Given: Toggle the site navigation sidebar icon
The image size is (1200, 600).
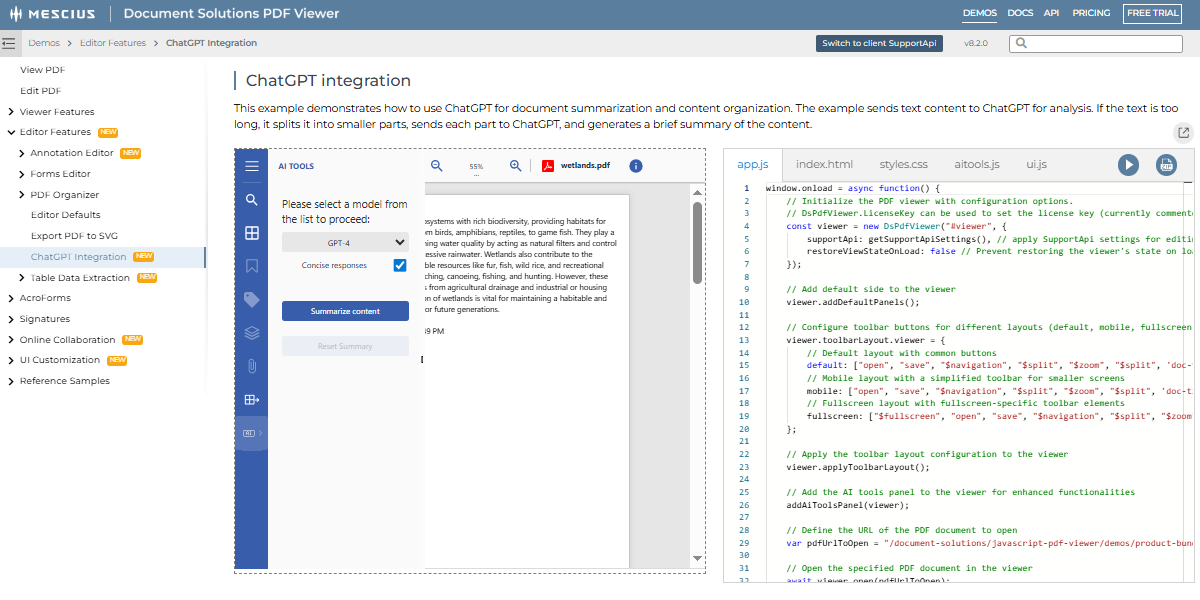Looking at the screenshot, I should [9, 43].
